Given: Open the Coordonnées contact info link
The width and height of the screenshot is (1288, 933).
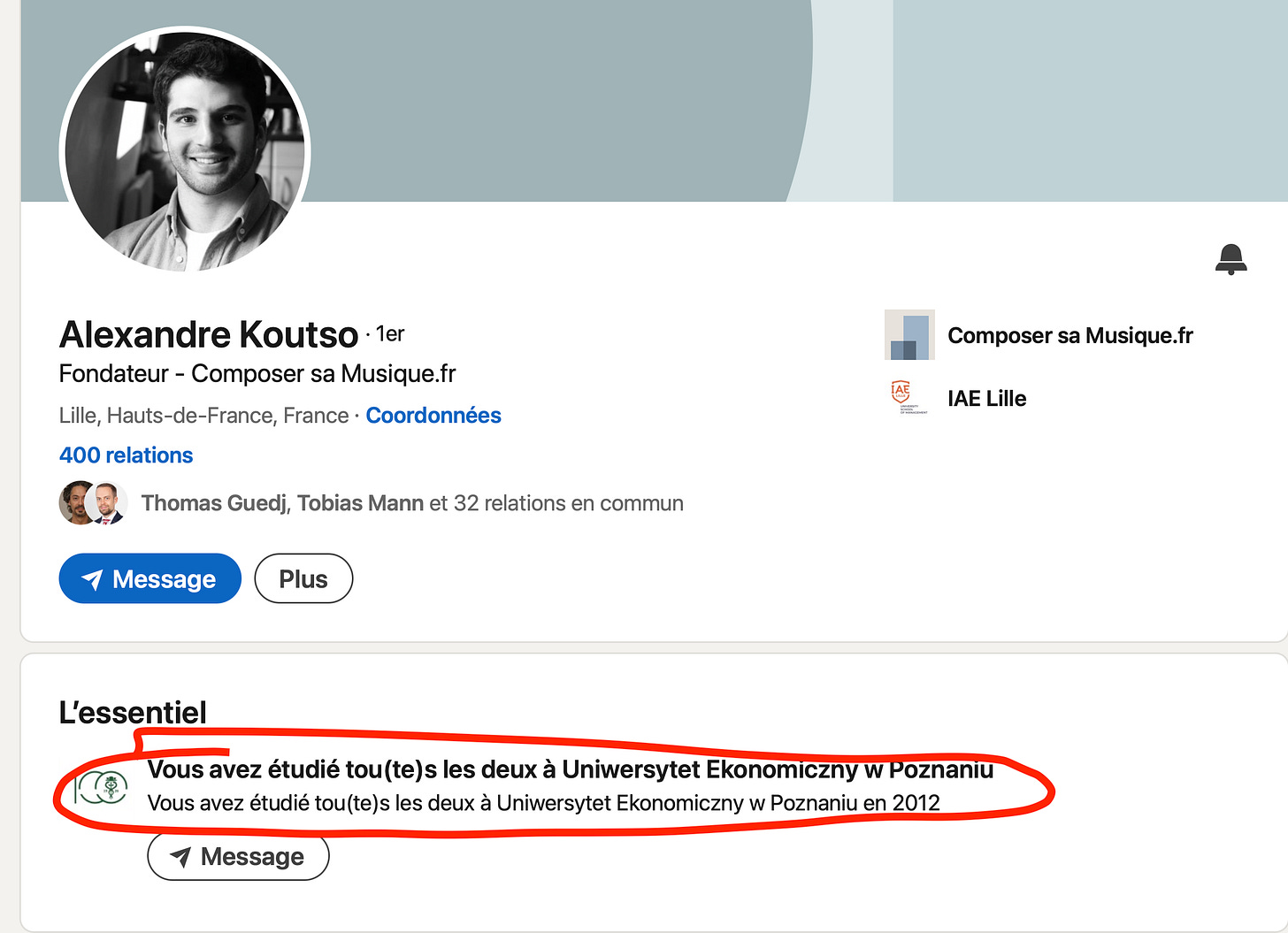Looking at the screenshot, I should pyautogui.click(x=433, y=415).
